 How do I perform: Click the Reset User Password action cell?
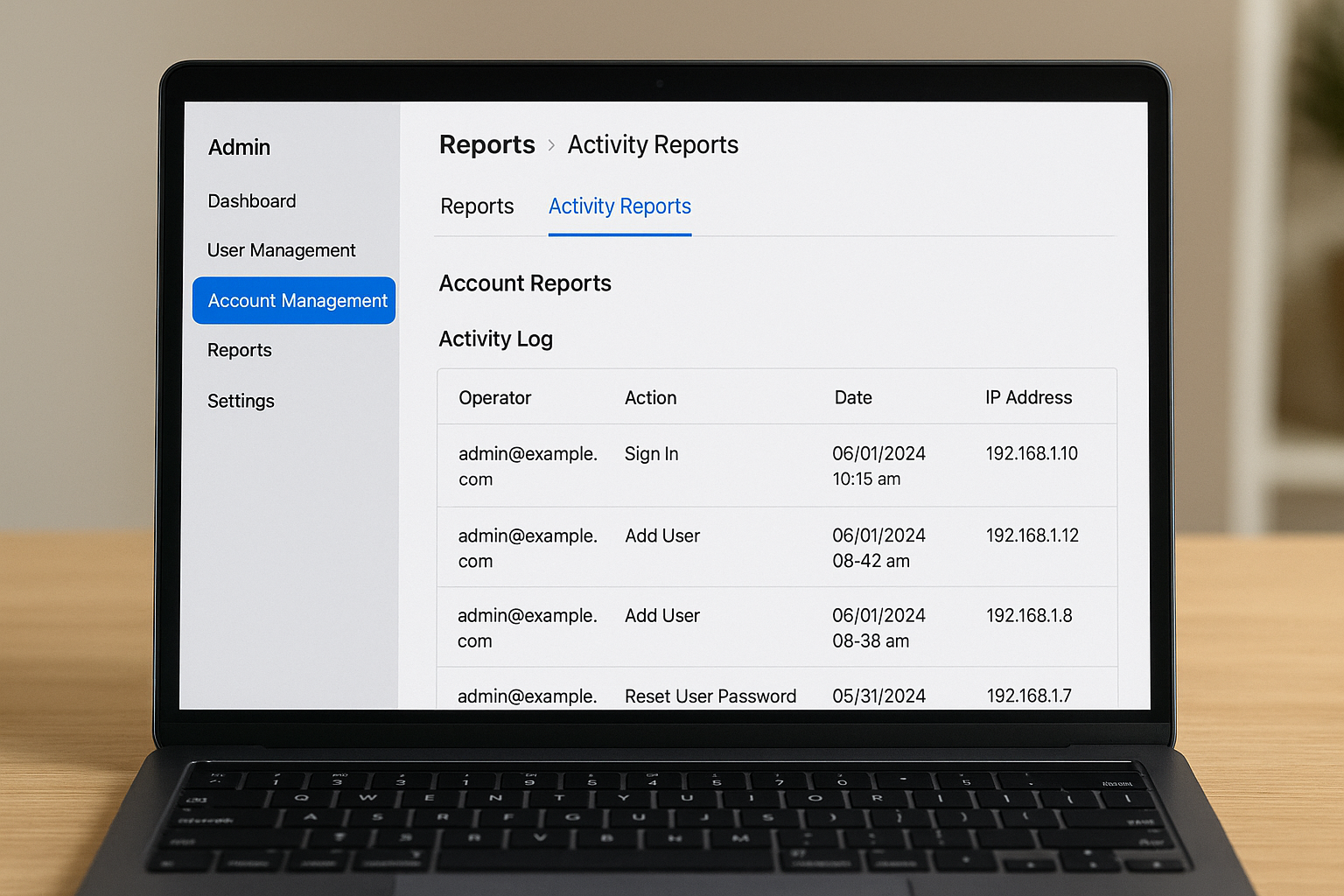[x=710, y=696]
